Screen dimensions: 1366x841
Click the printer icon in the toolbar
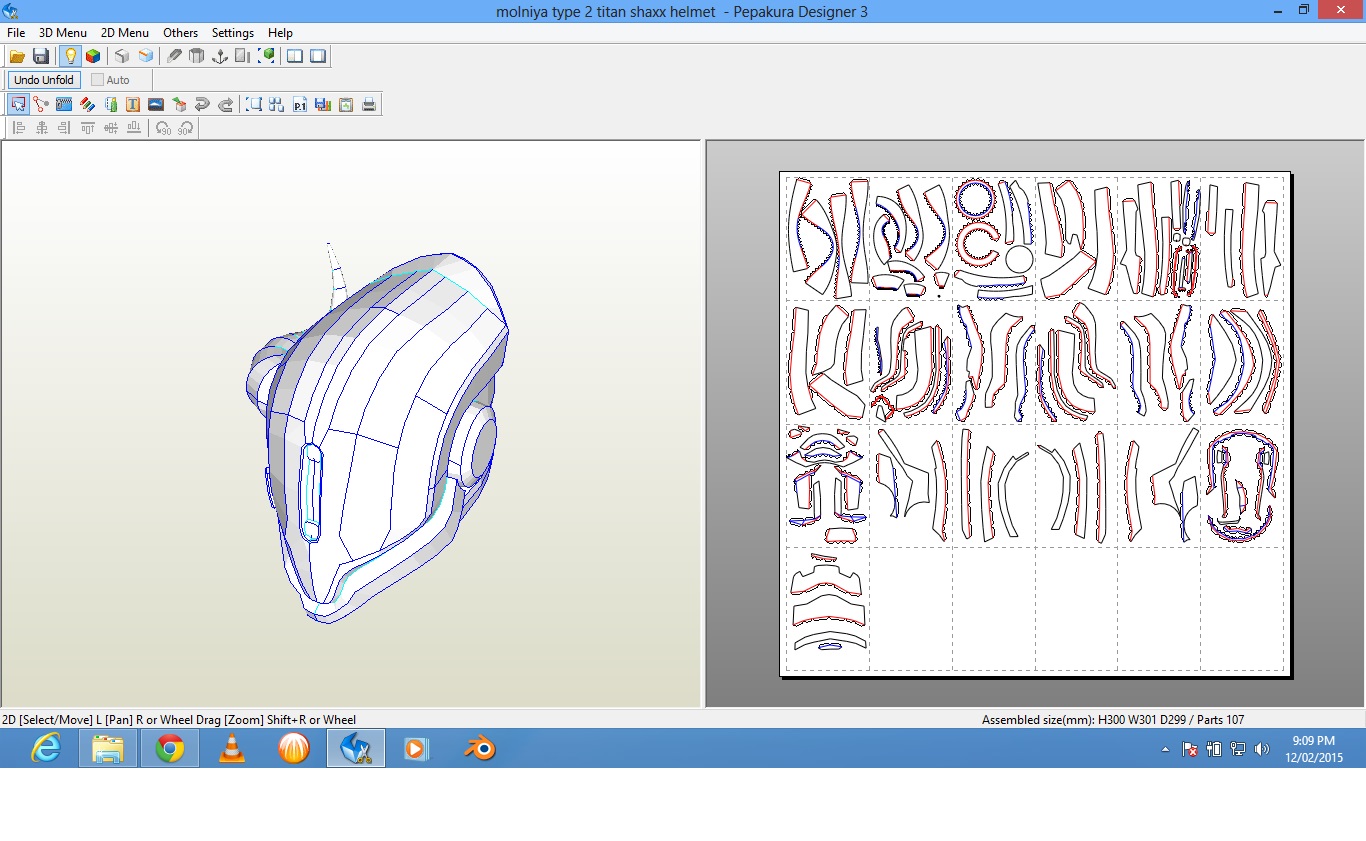point(369,104)
